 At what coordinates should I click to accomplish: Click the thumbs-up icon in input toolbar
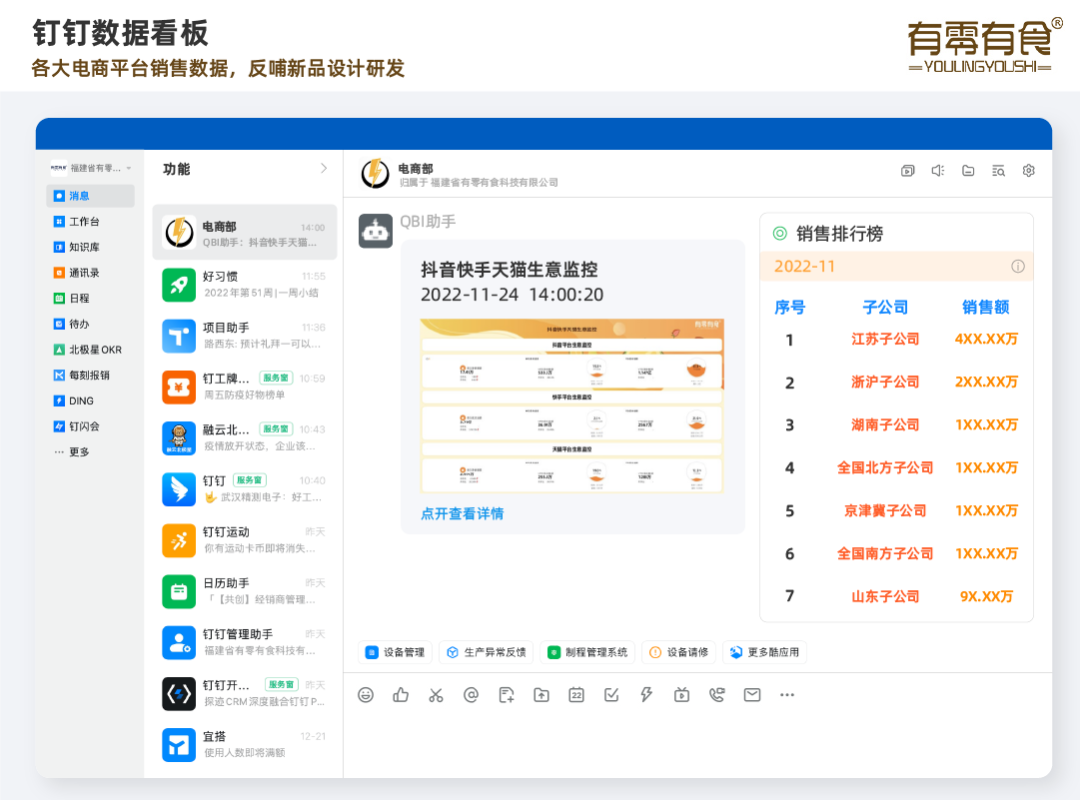pyautogui.click(x=401, y=695)
